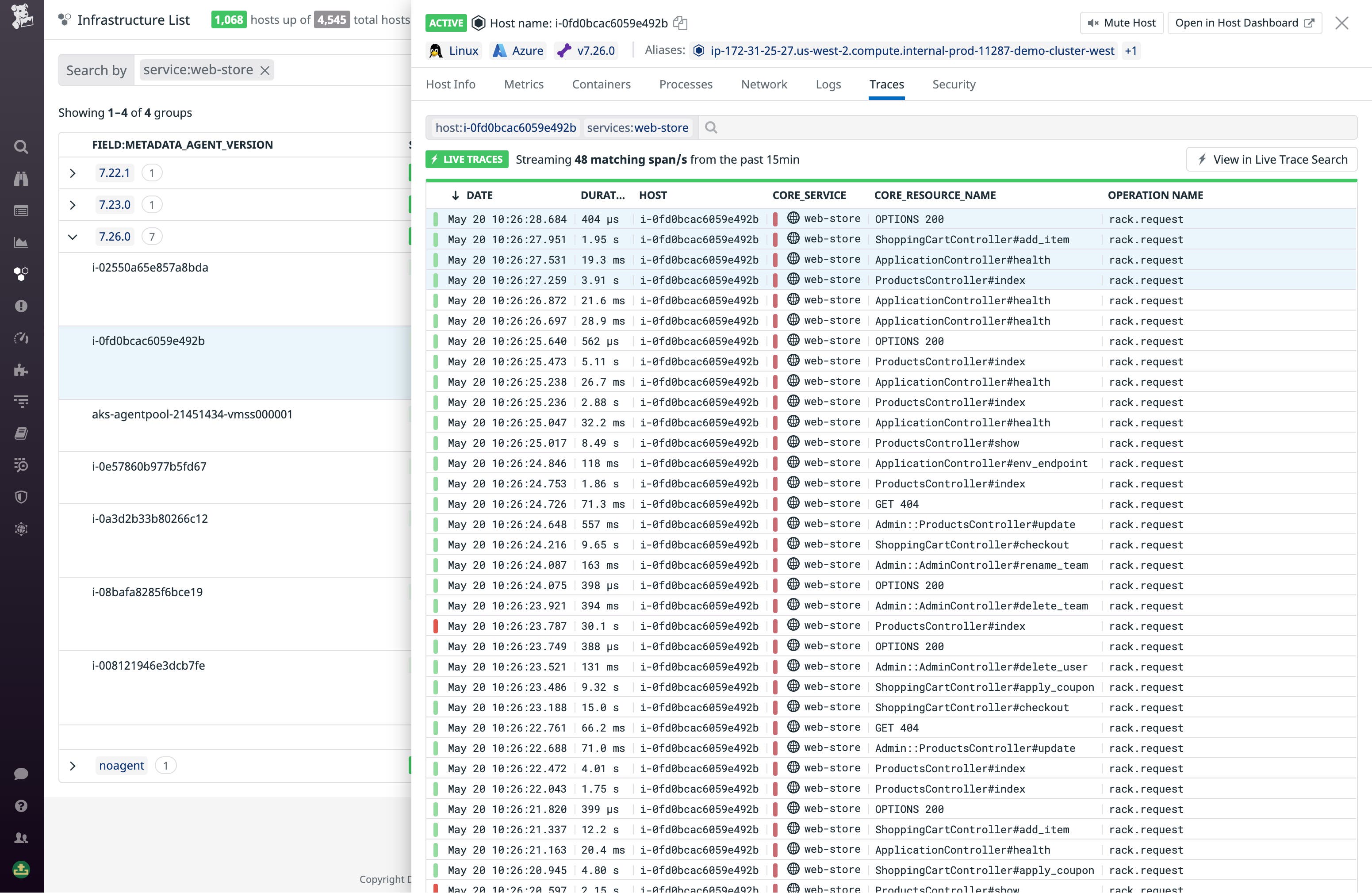The width and height of the screenshot is (1372, 893).
Task: Copy the host name with copy icon
Action: [x=681, y=23]
